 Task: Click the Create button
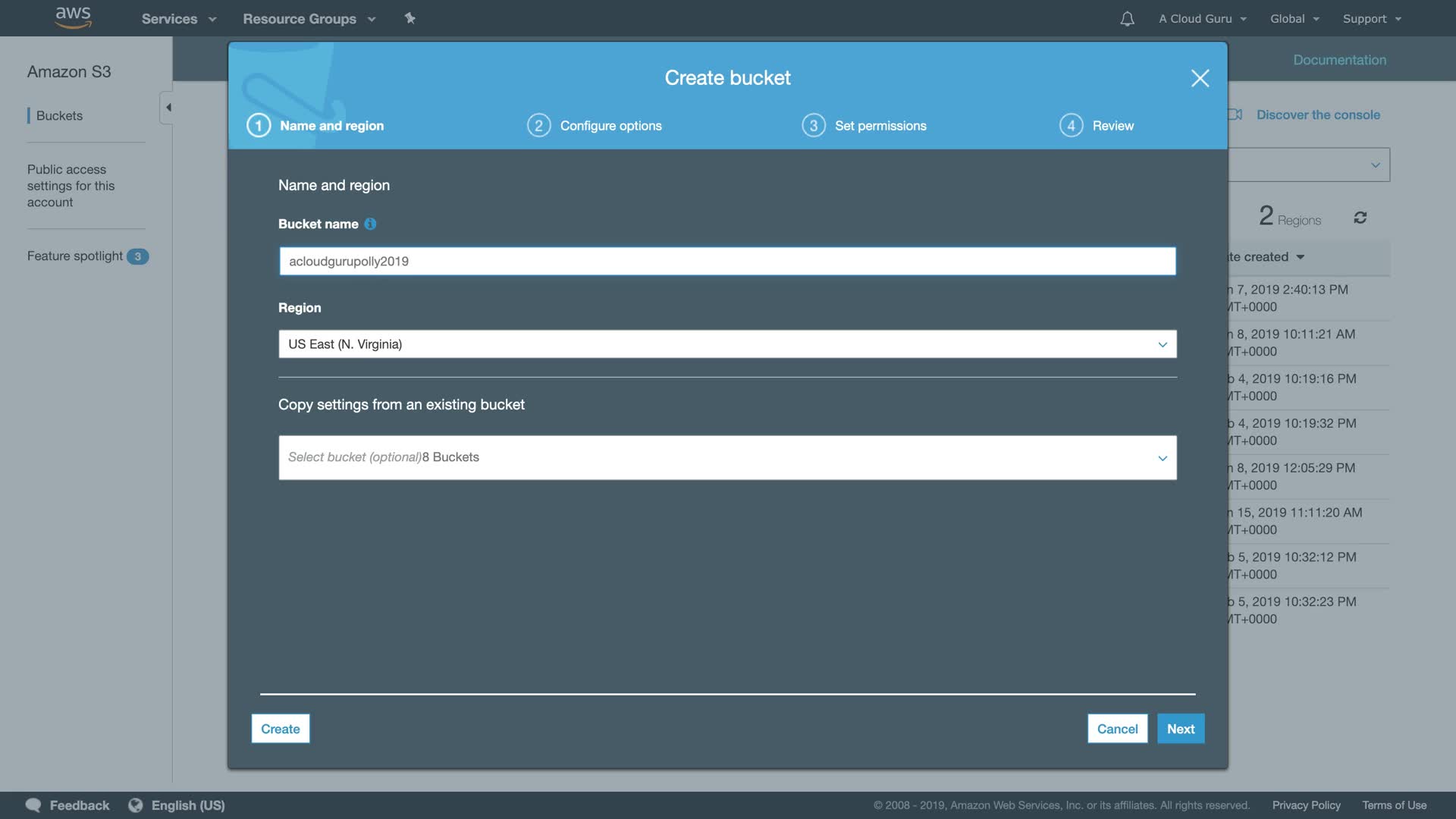pos(281,729)
